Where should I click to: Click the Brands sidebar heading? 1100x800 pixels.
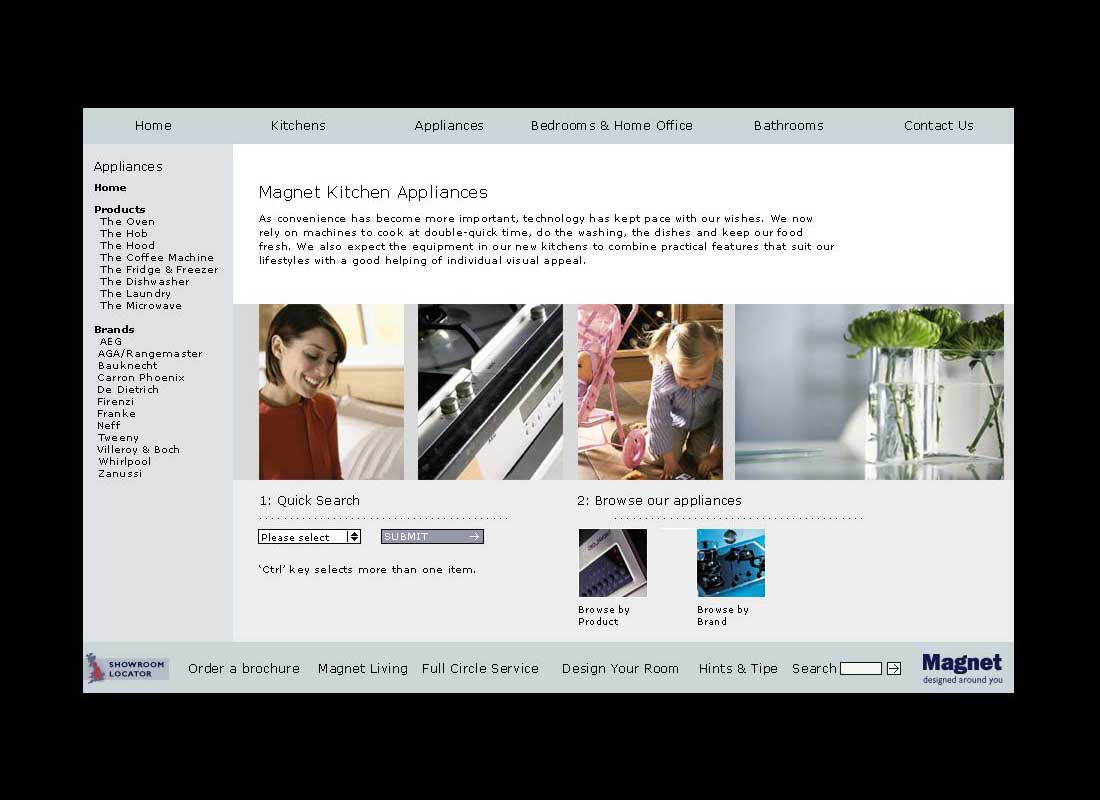pyautogui.click(x=114, y=329)
